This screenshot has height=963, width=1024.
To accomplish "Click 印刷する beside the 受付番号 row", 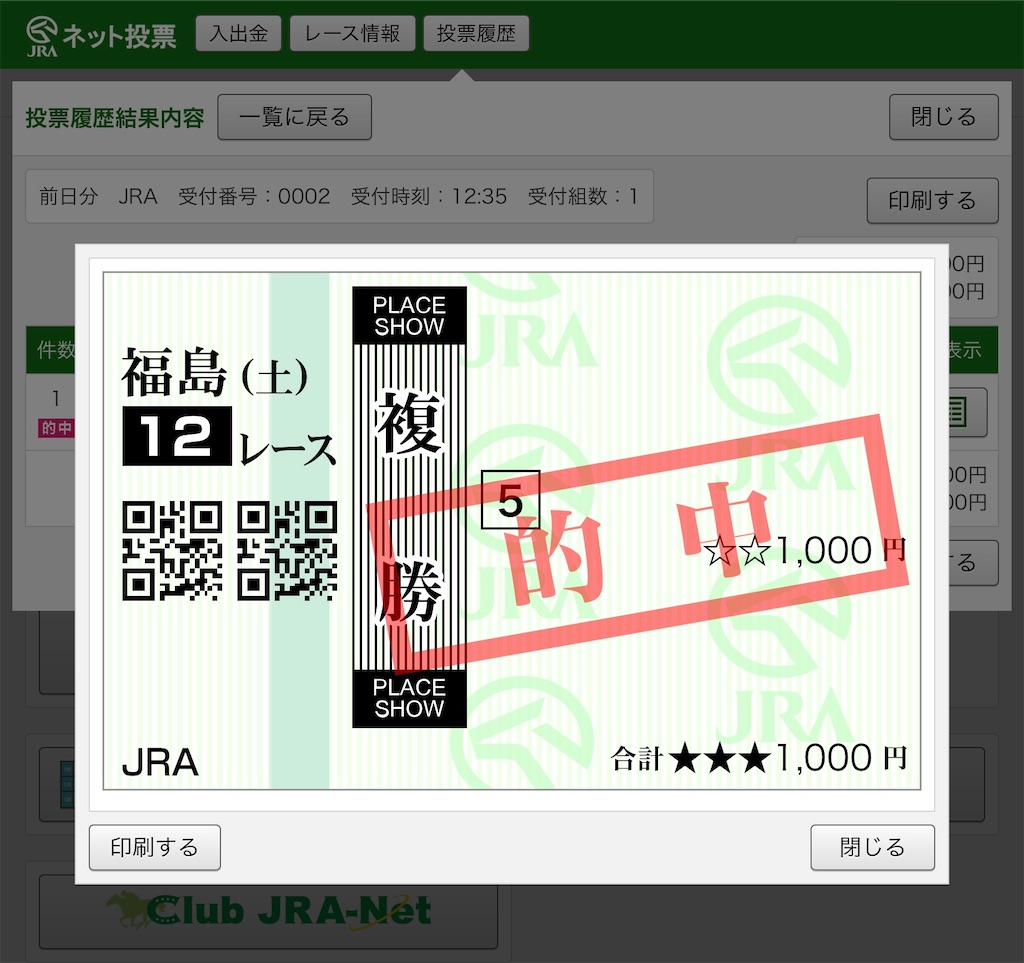I will pyautogui.click(x=932, y=200).
